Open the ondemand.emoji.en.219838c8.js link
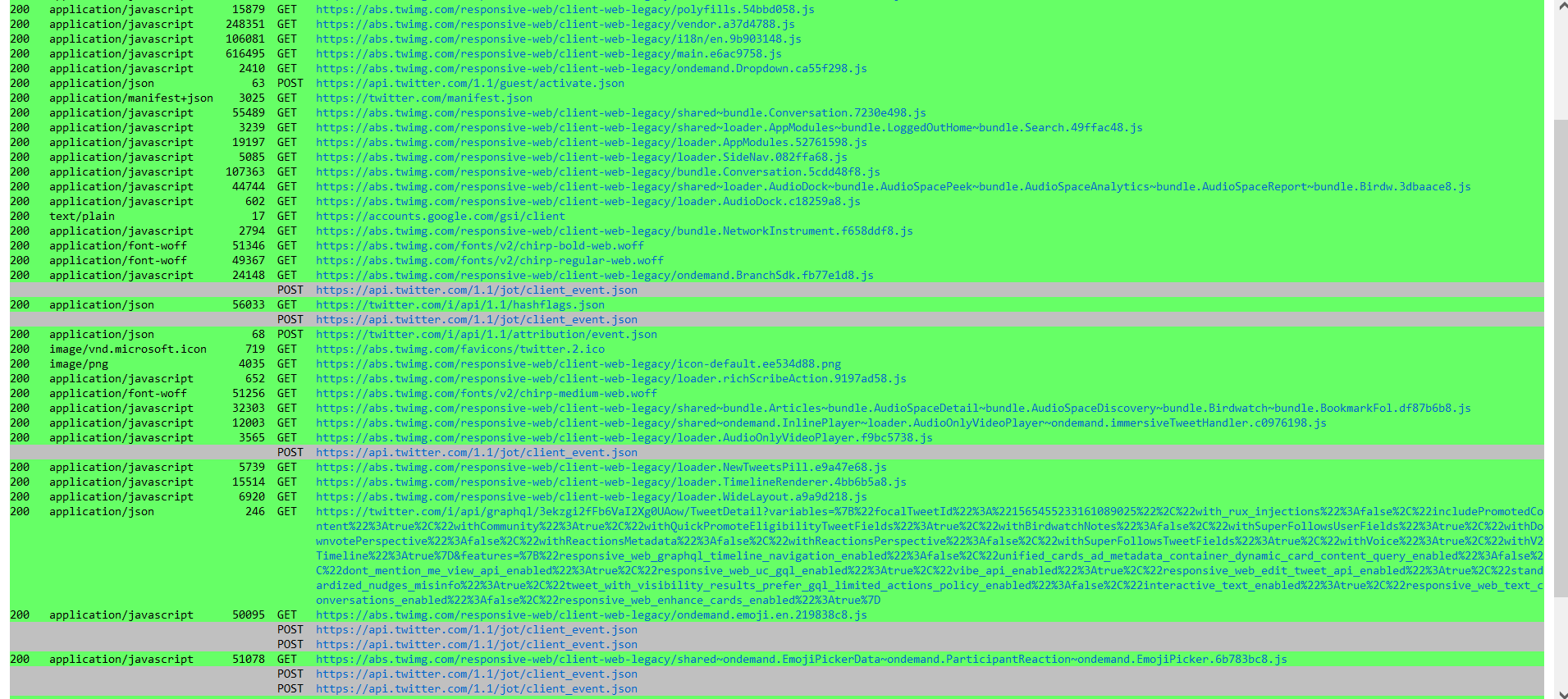This screenshot has height=699, width=1568. pos(592,614)
